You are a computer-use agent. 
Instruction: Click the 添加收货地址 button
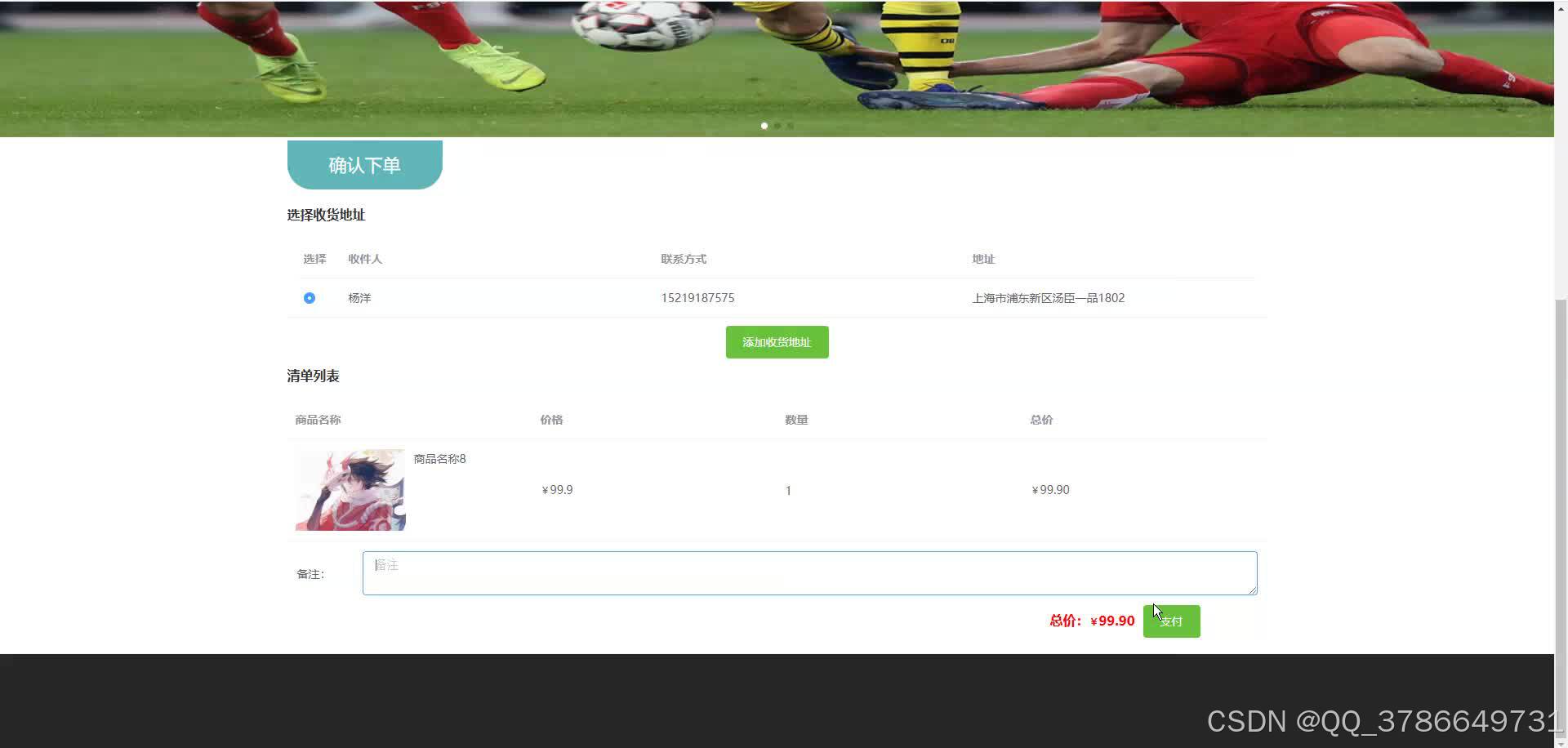coord(777,342)
